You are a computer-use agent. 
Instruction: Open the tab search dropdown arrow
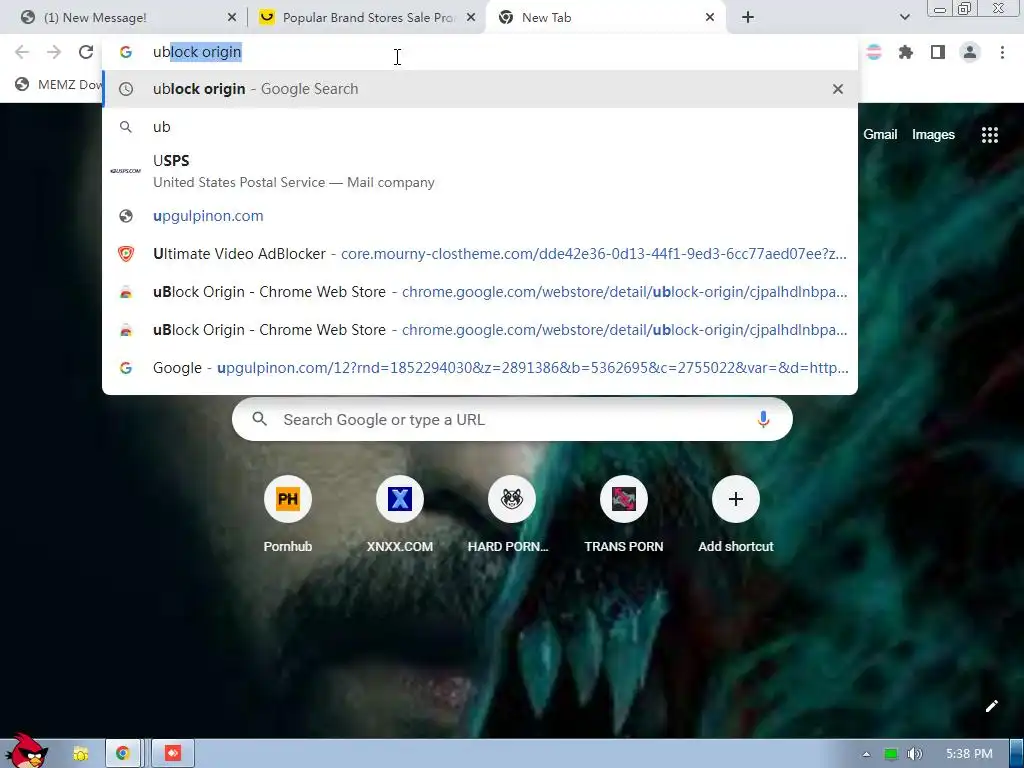904,18
